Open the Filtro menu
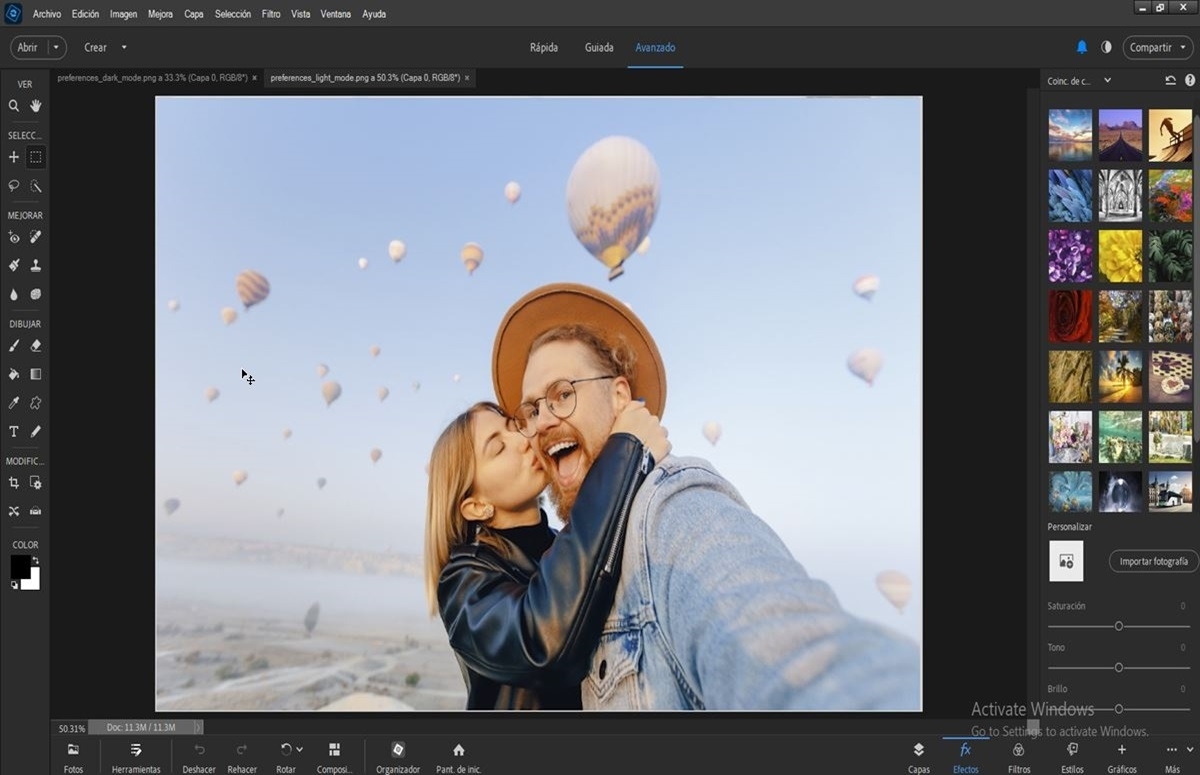Viewport: 1200px width, 775px height. coord(271,14)
